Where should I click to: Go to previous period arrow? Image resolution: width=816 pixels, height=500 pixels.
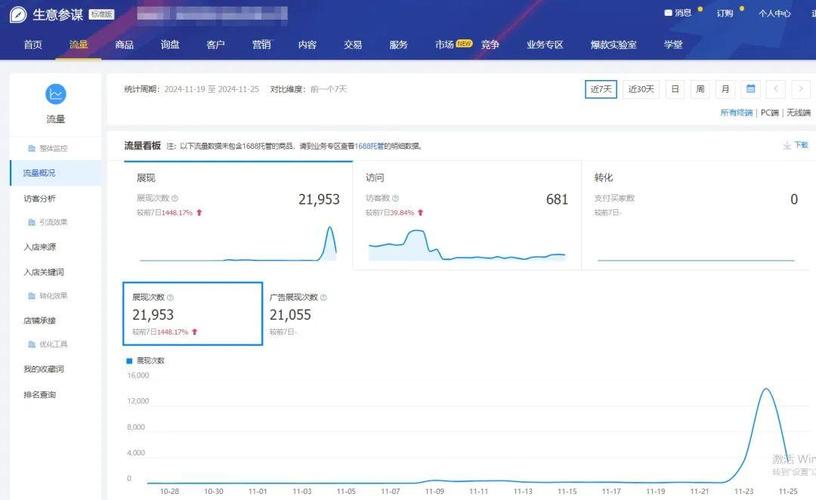coord(775,89)
